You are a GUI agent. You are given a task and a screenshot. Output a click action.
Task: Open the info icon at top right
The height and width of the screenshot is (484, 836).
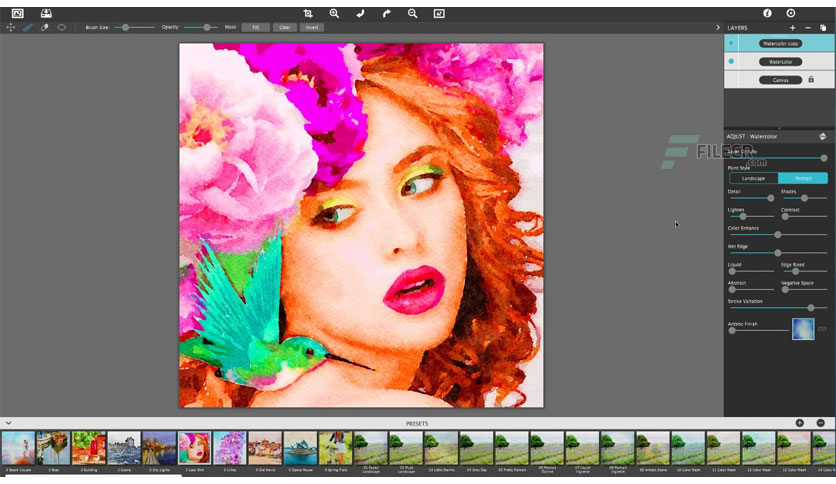tap(767, 13)
